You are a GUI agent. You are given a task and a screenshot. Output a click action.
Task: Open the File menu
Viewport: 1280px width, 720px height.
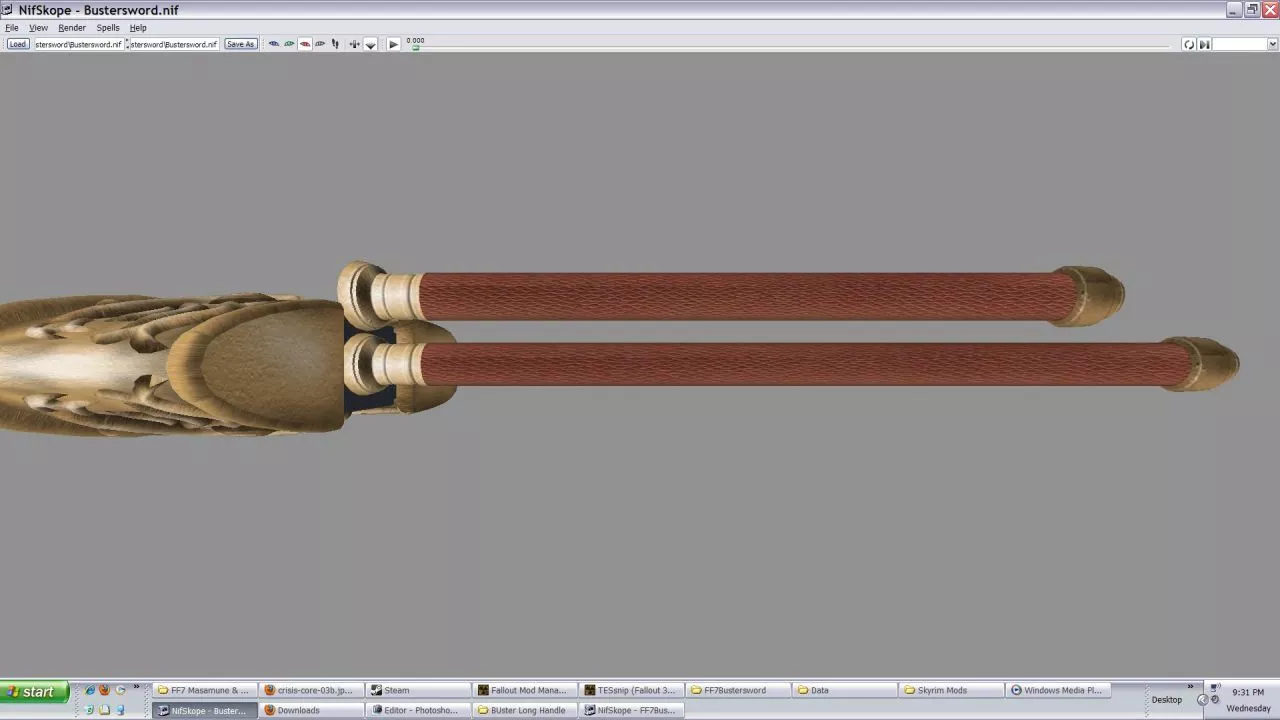click(12, 28)
